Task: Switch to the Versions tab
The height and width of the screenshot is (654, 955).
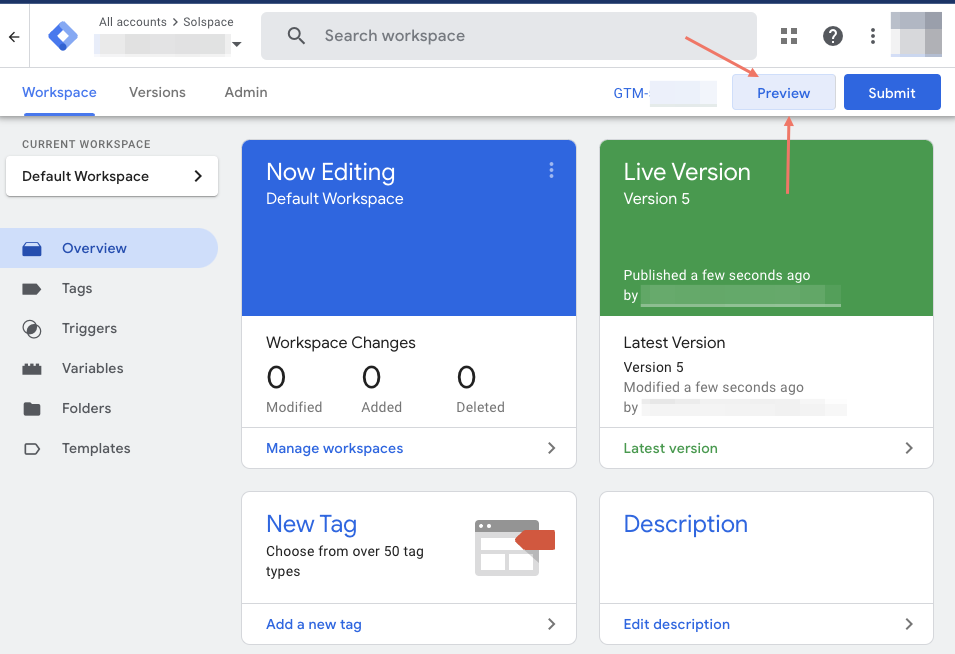Action: coord(157,92)
